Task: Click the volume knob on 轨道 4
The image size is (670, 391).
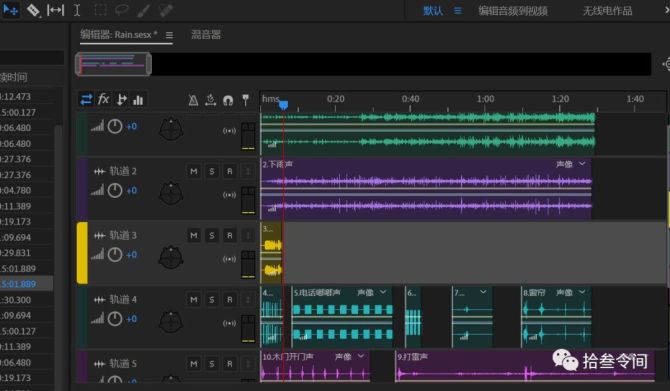Action: pos(115,319)
